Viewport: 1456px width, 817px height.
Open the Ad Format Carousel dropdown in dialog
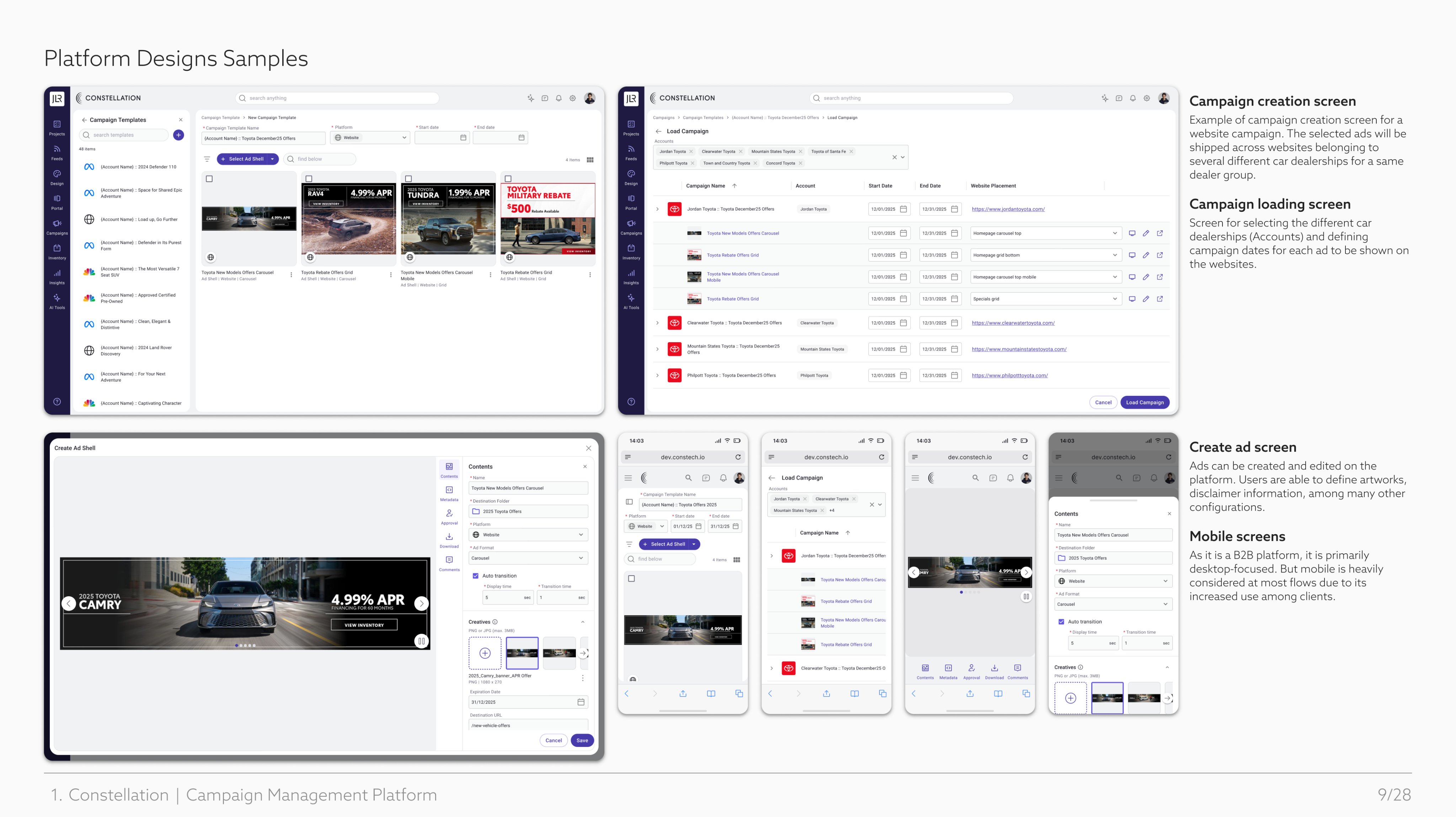coord(528,558)
